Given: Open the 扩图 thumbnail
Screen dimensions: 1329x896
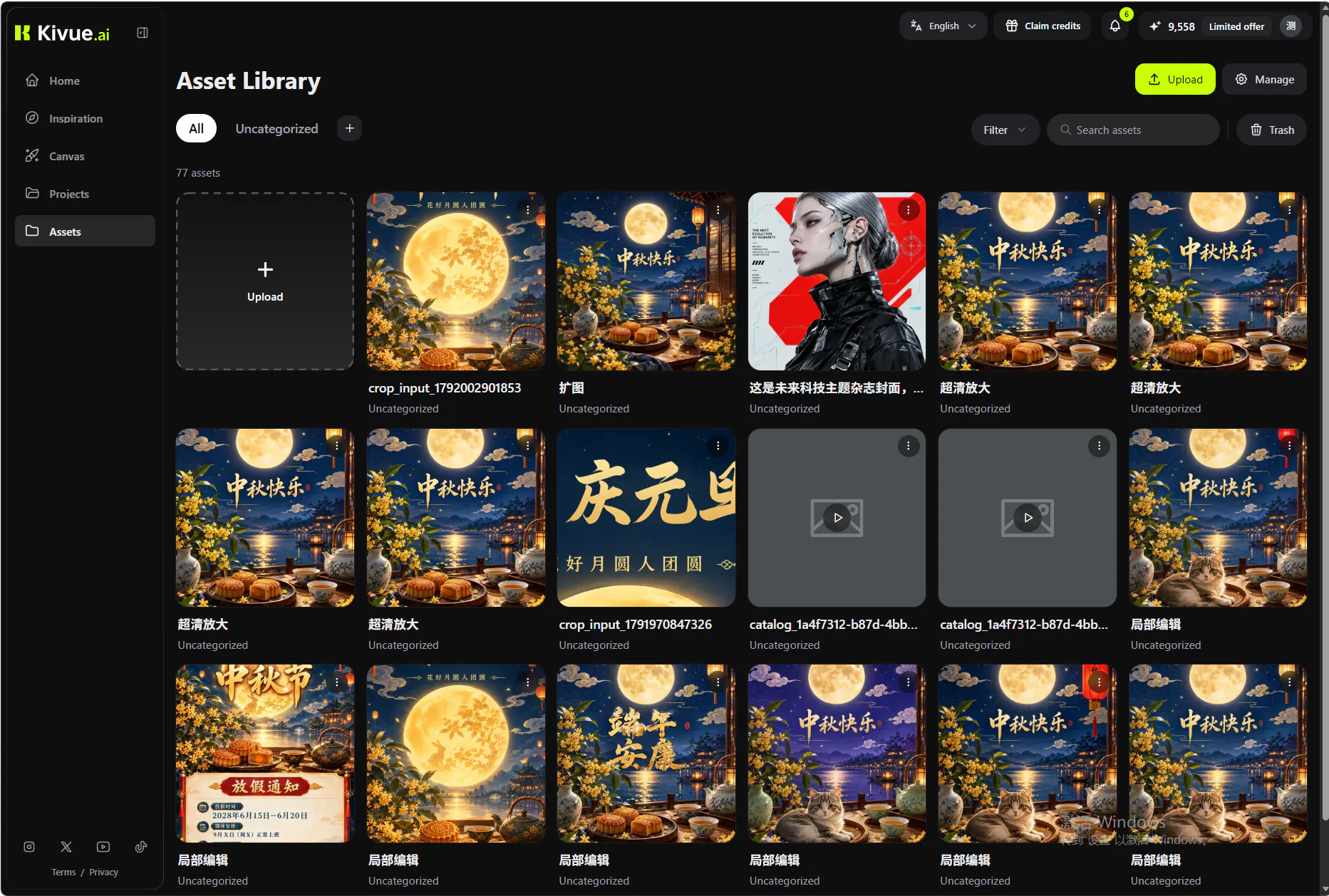Looking at the screenshot, I should tap(646, 281).
